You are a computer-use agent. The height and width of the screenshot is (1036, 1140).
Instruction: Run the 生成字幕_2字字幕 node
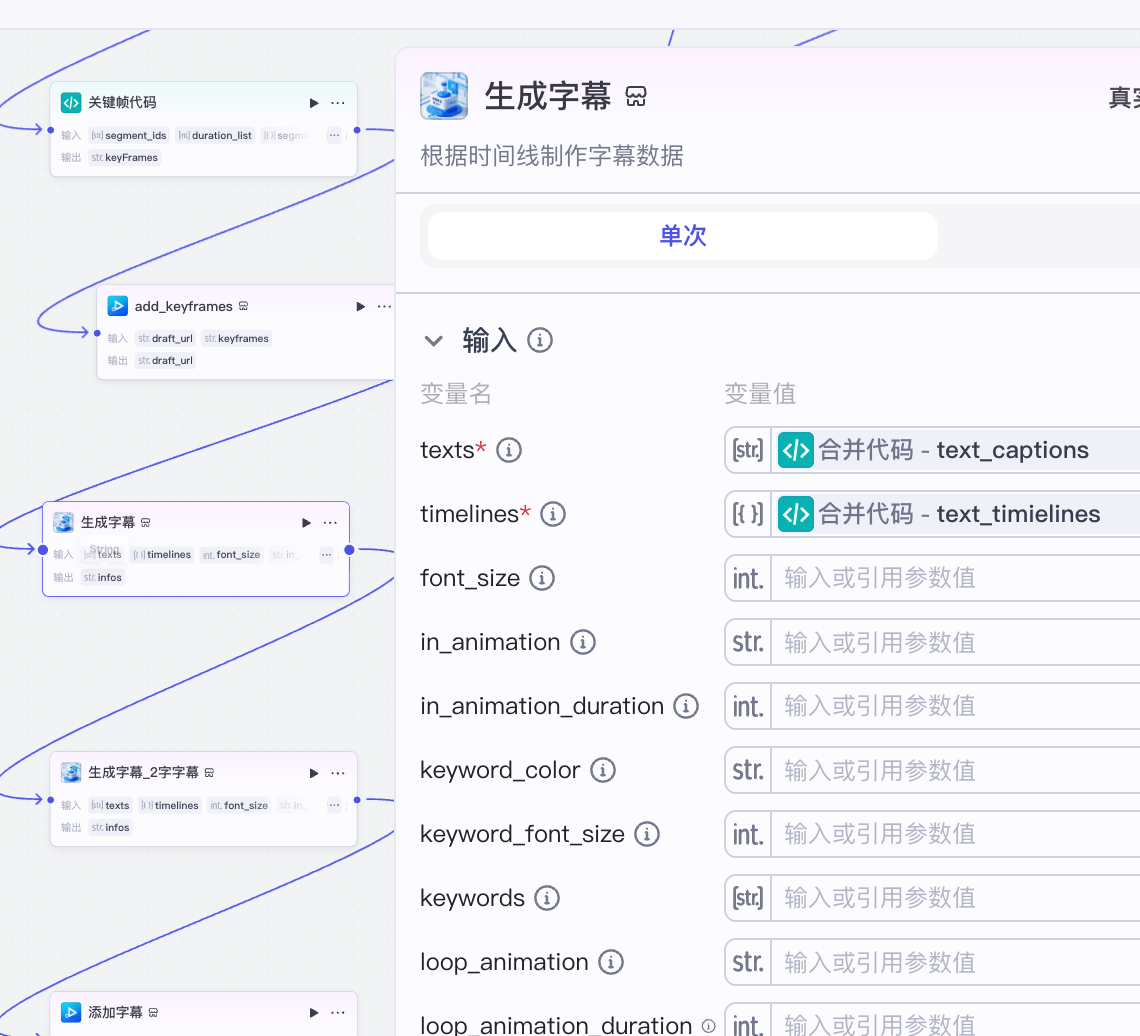[x=314, y=773]
